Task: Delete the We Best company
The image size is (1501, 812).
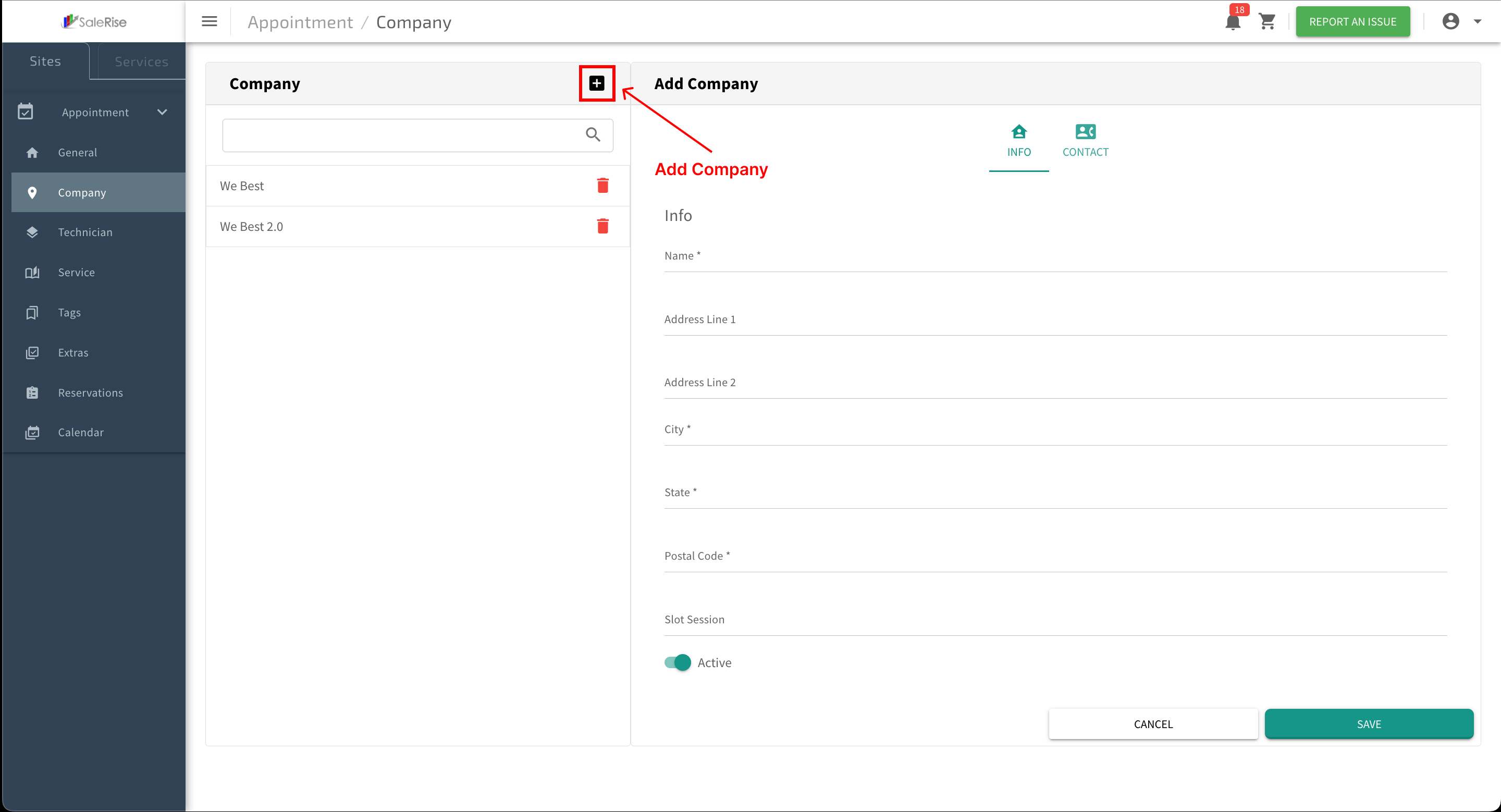Action: [x=602, y=185]
